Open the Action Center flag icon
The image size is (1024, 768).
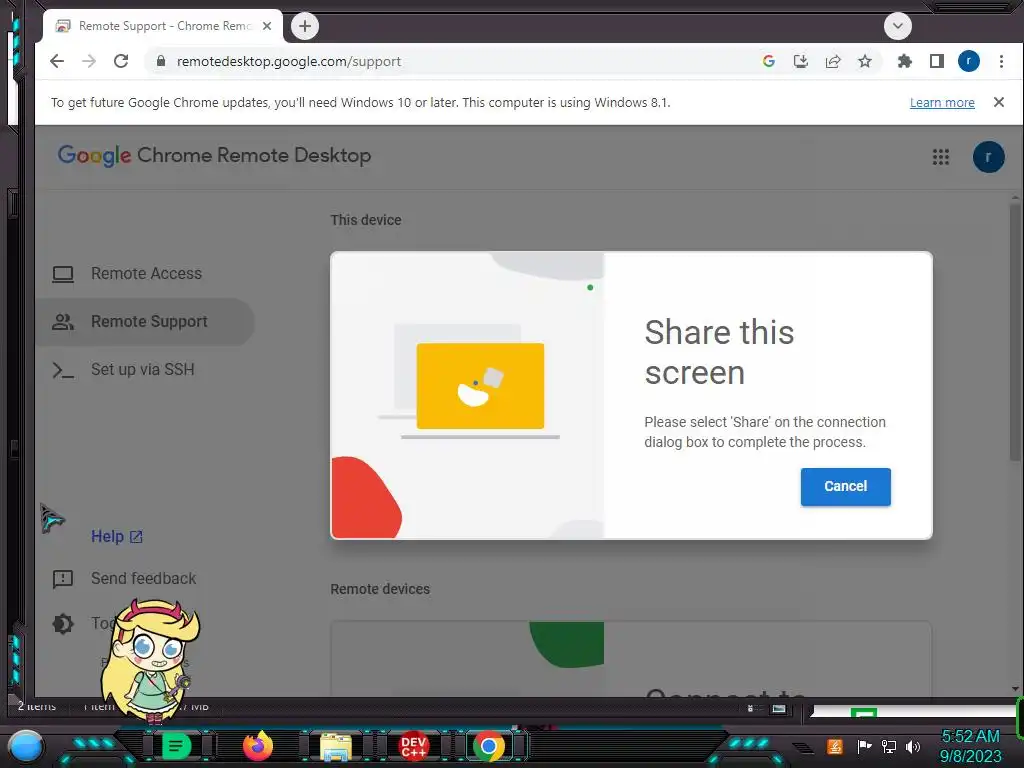coord(864,746)
